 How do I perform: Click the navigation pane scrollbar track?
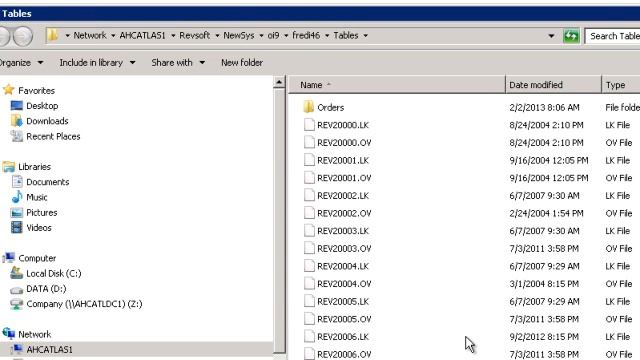(279, 220)
